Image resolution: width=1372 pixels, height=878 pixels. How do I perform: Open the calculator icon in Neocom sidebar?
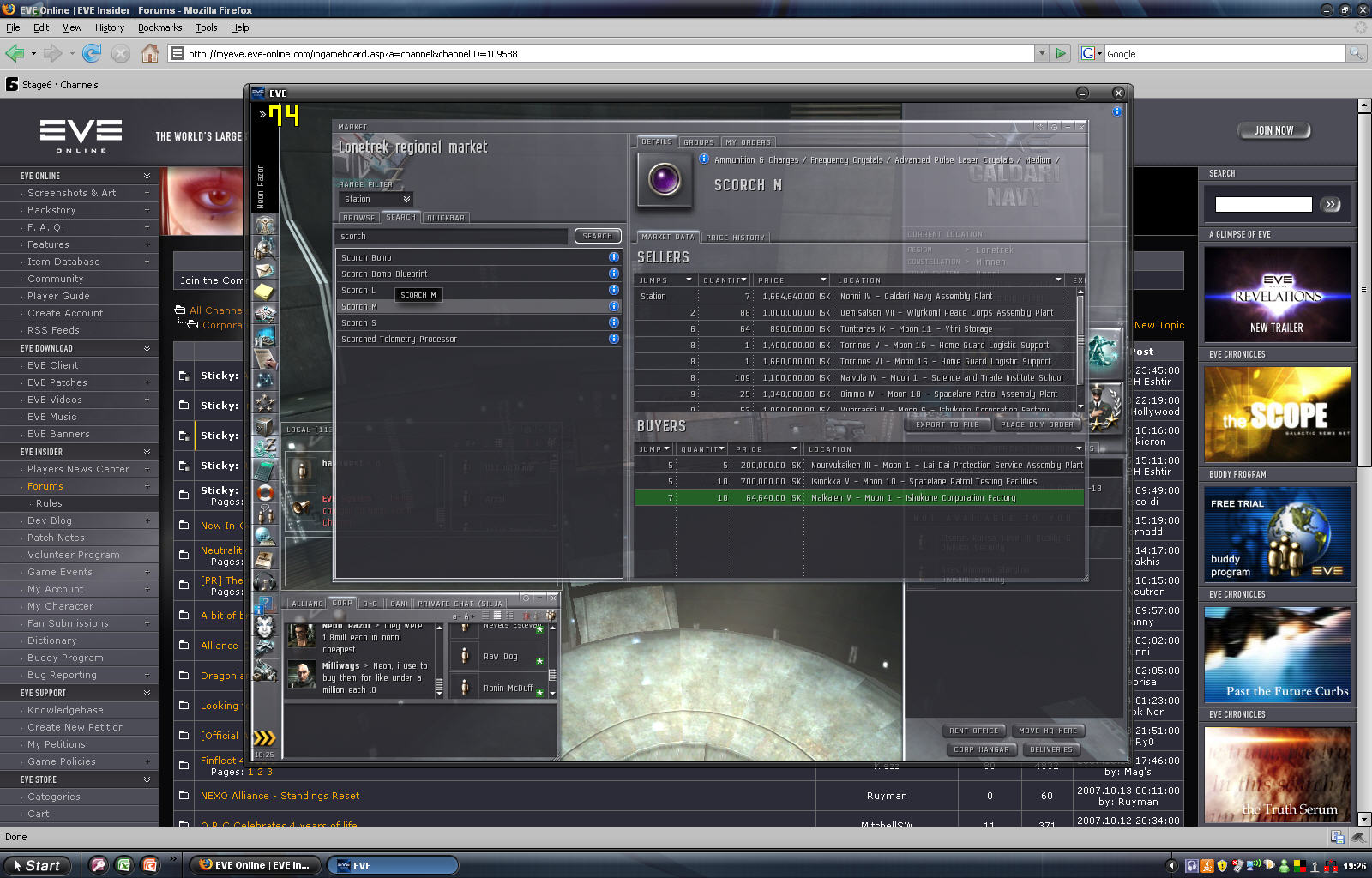[265, 470]
